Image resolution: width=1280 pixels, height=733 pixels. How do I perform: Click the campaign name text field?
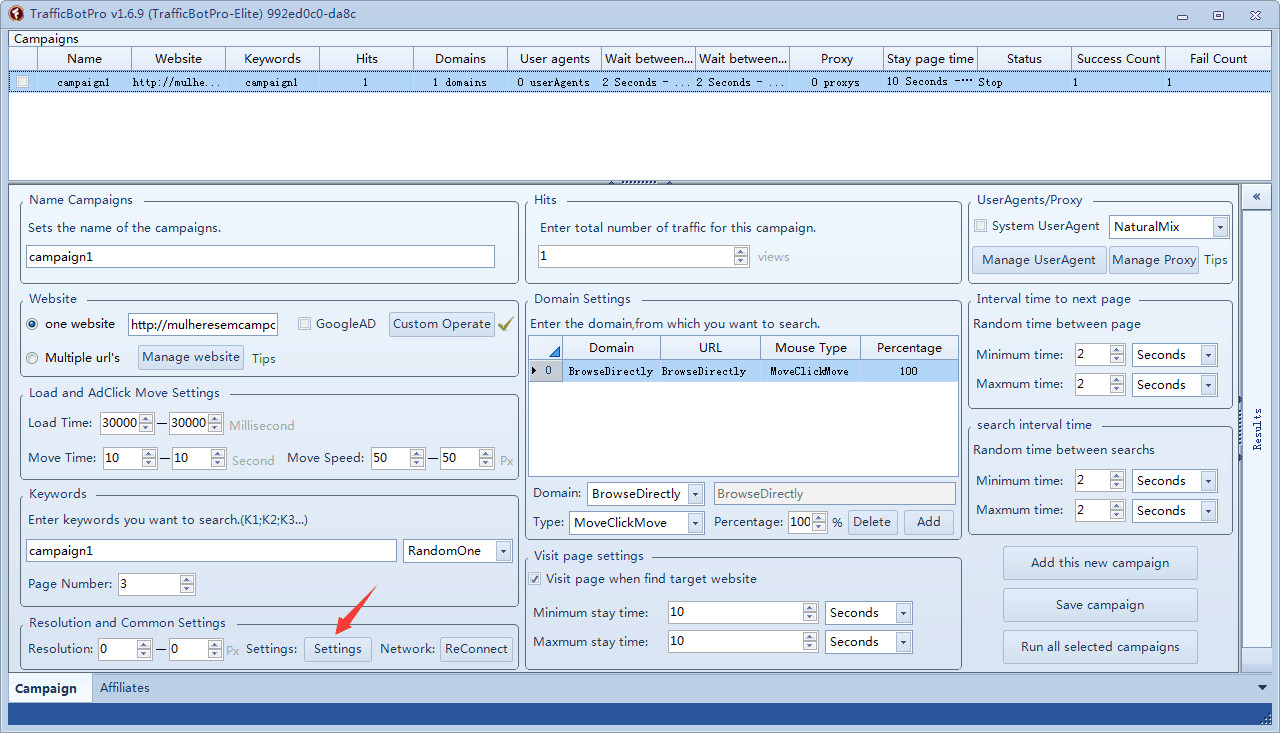click(x=260, y=257)
